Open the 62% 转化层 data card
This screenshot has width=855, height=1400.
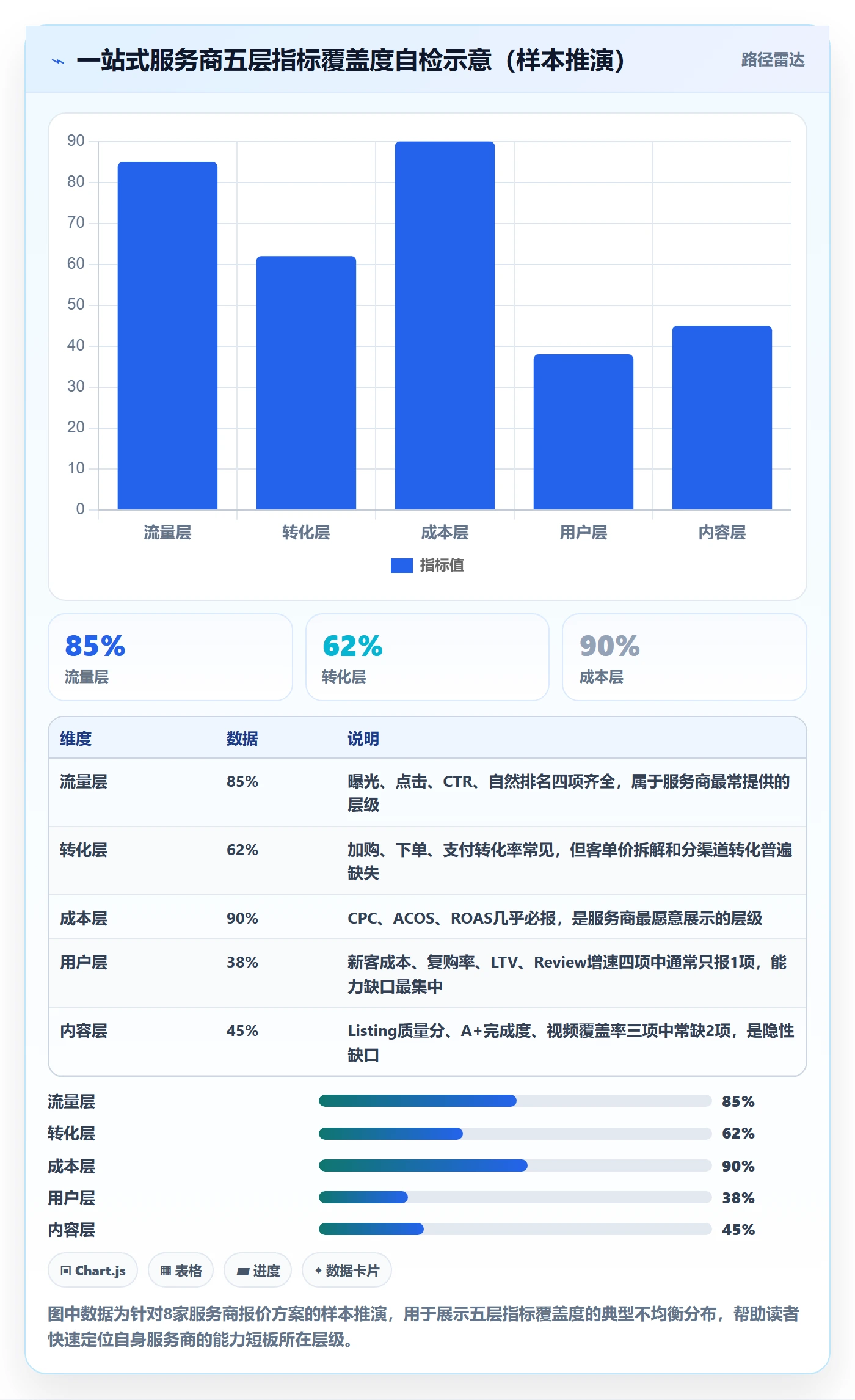428,657
